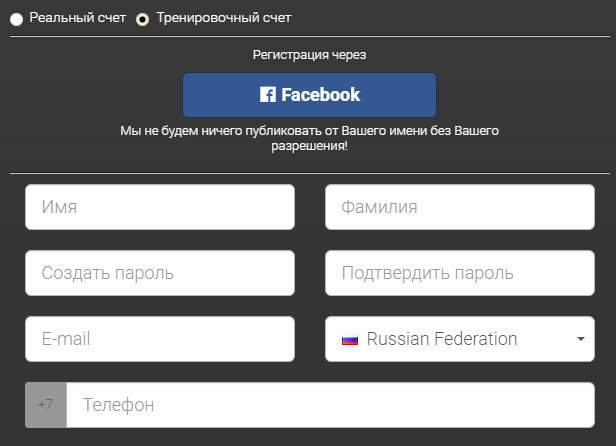Click the country dropdown arrow
Image resolution: width=616 pixels, height=446 pixels.
click(x=580, y=339)
